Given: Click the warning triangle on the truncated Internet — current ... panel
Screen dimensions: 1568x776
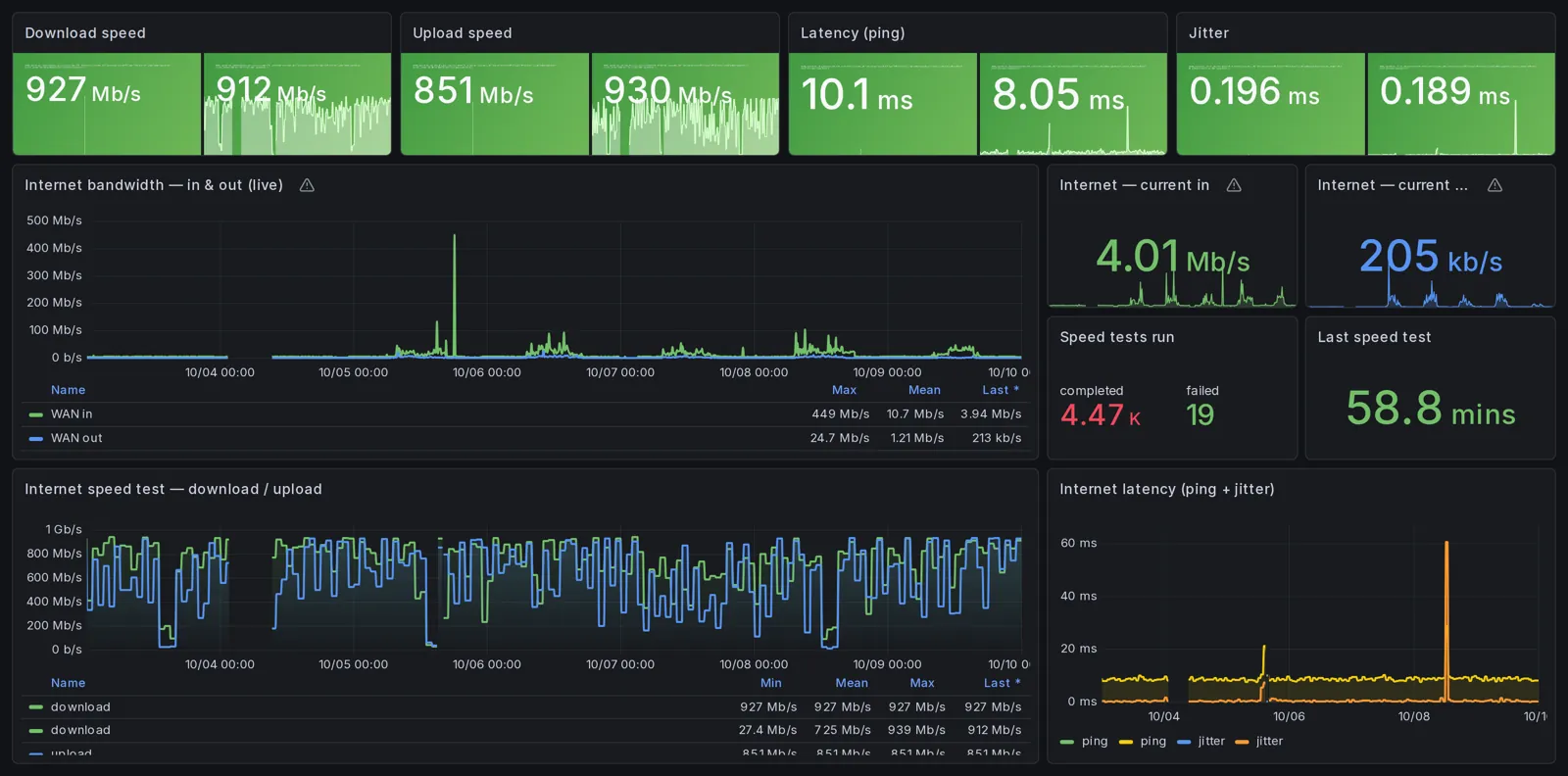Looking at the screenshot, I should (1494, 185).
